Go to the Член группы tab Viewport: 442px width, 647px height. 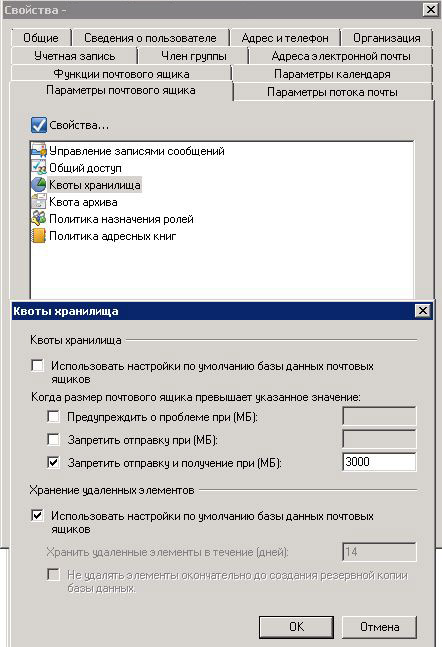pyautogui.click(x=193, y=56)
